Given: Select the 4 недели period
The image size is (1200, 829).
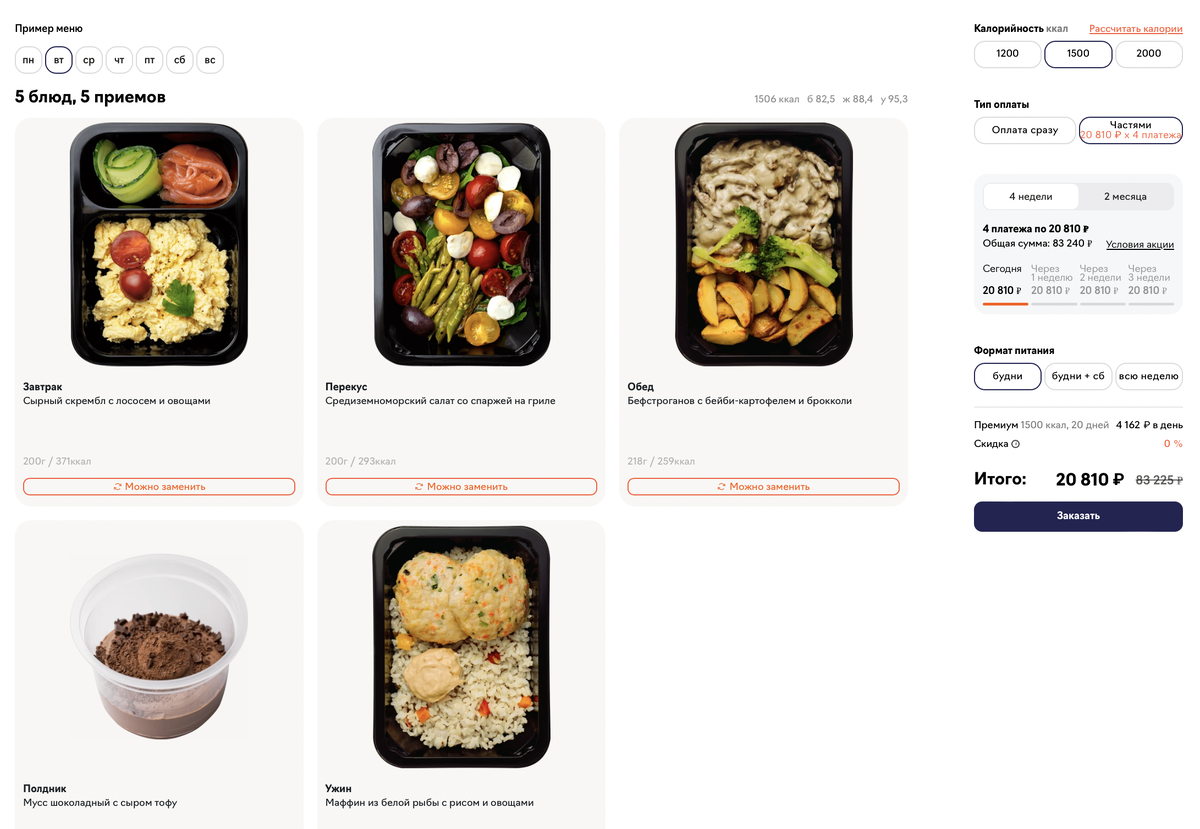Looking at the screenshot, I should coord(1031,197).
